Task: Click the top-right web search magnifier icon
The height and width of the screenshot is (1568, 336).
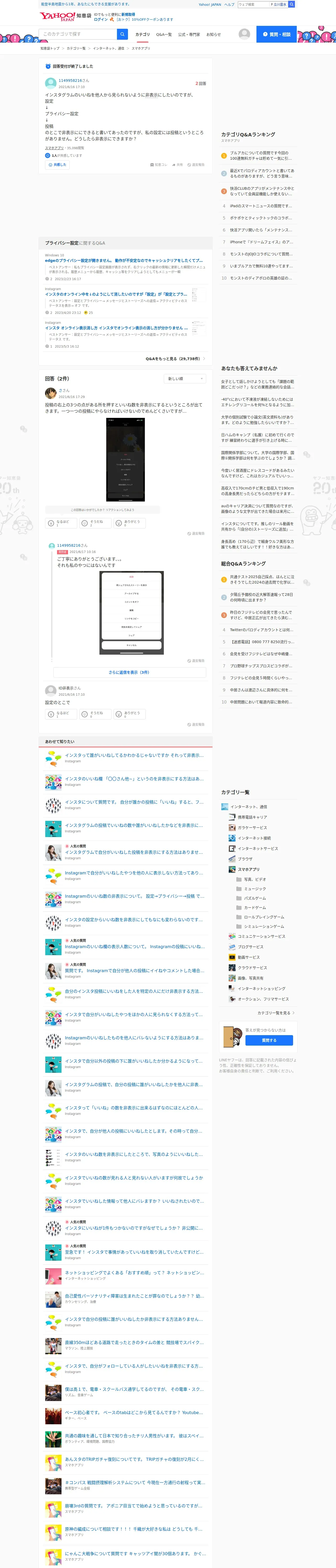Action: 292,4
